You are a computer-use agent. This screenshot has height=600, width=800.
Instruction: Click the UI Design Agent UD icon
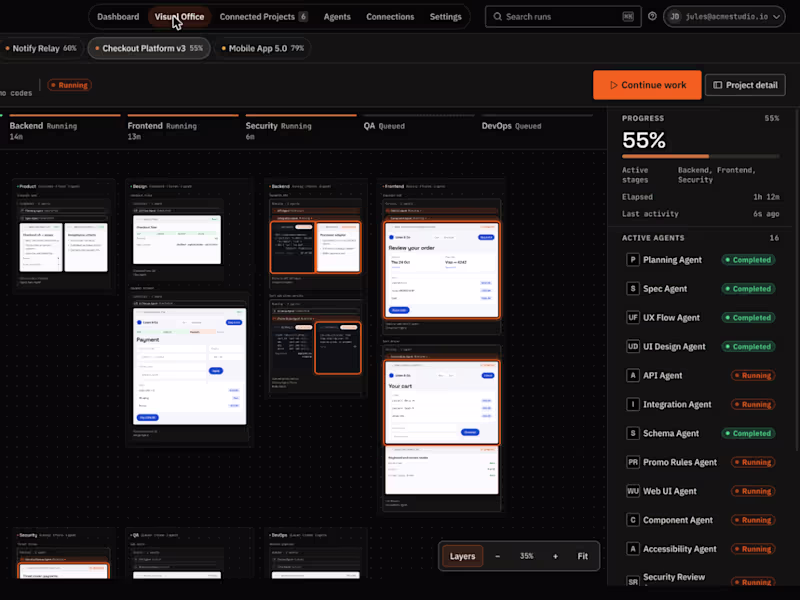633,346
